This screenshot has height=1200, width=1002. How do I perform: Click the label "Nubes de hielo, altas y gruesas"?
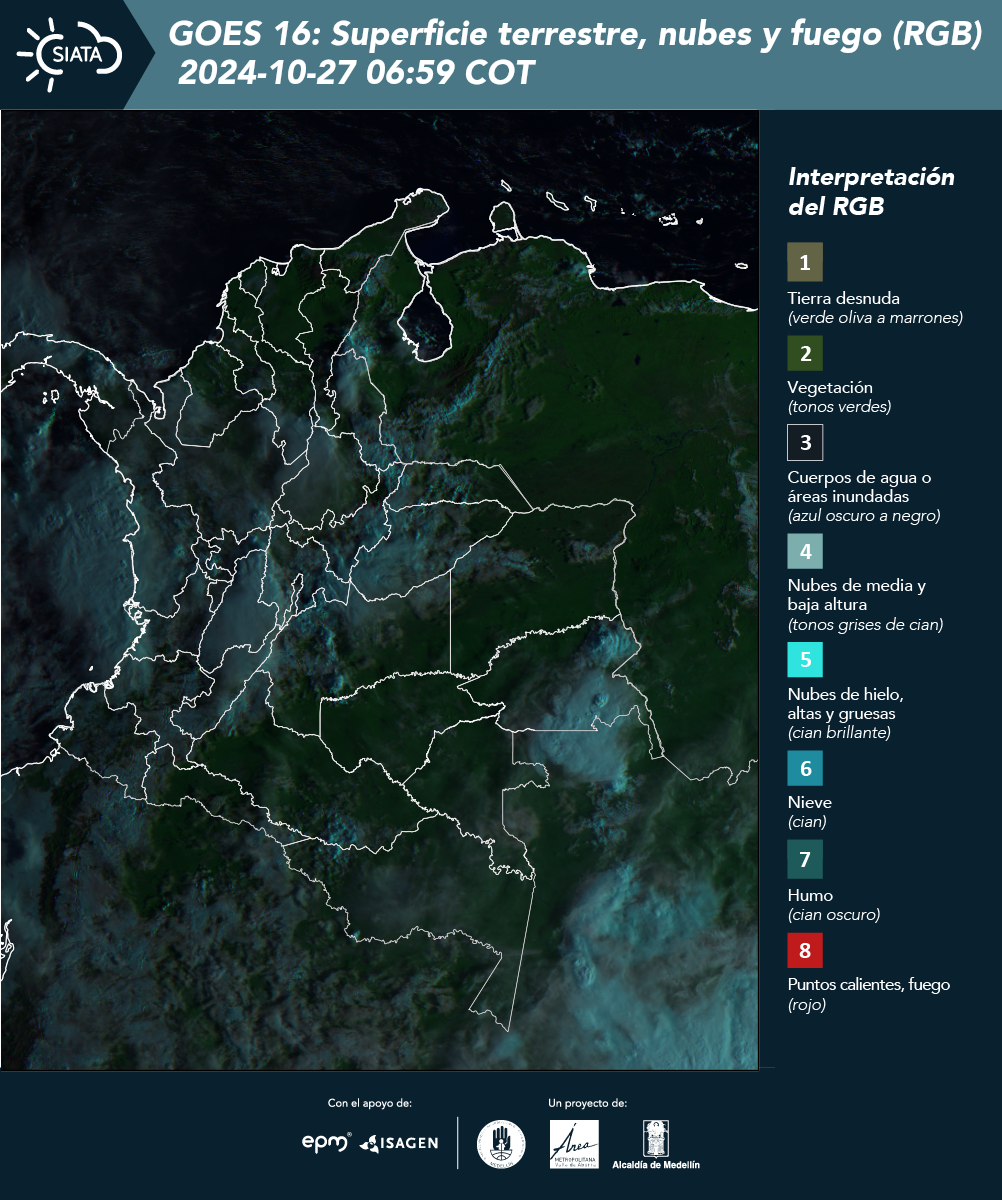coord(845,705)
